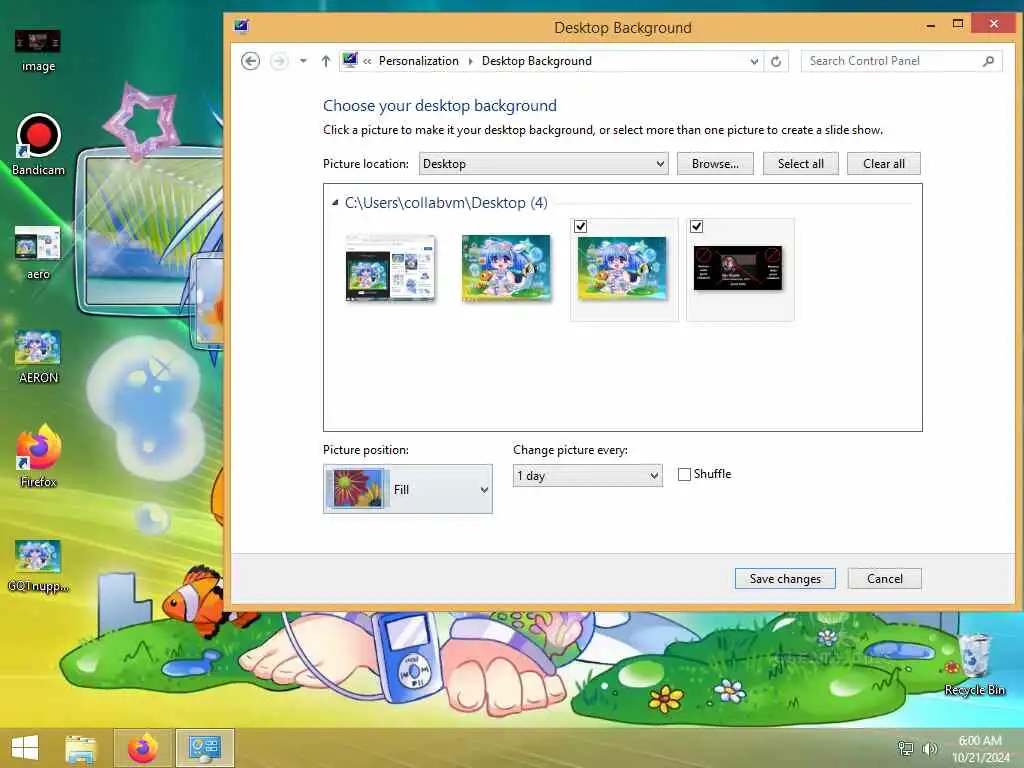Screen dimensions: 1024x768
Task: Click the control panel icon in address bar
Action: [350, 60]
